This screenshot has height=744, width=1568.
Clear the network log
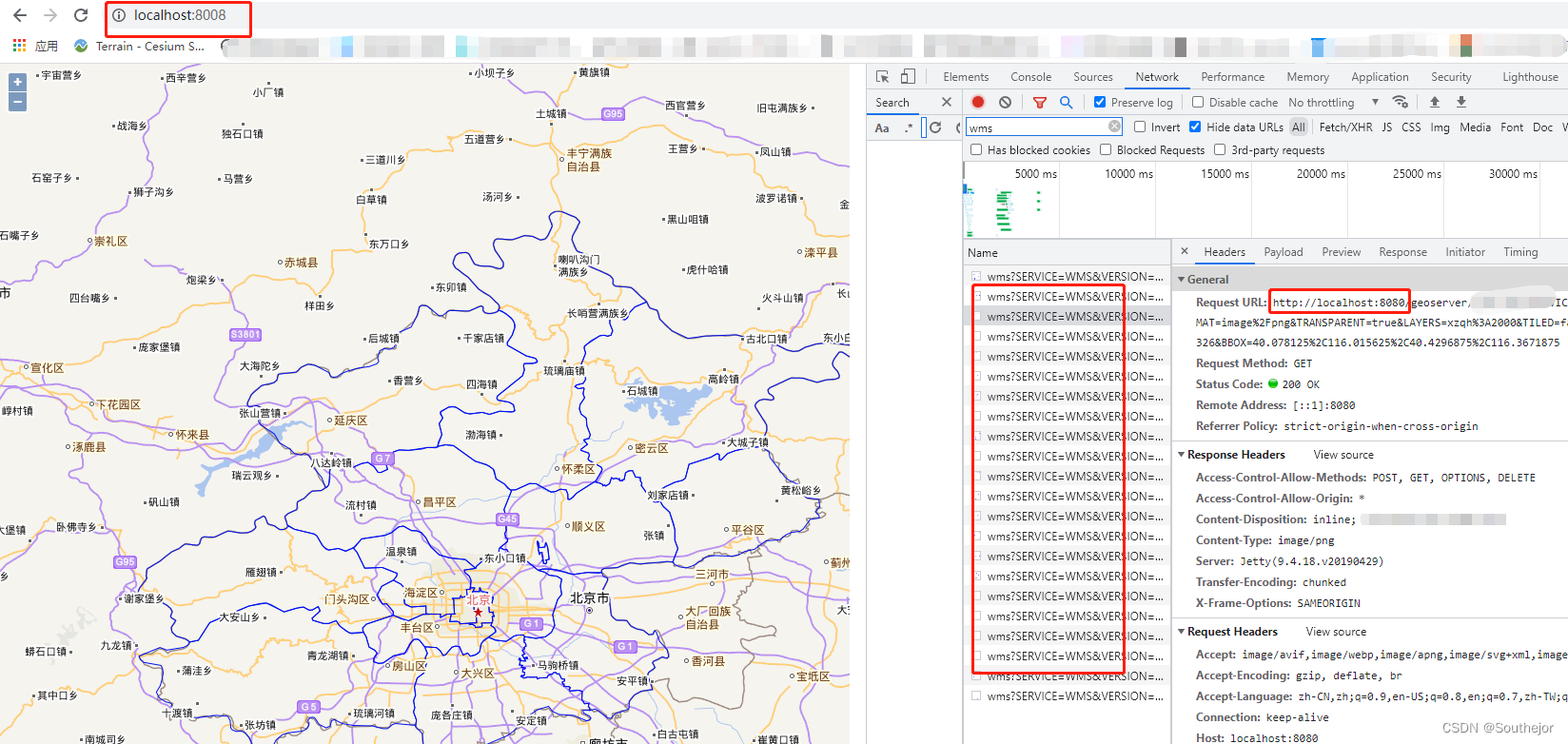click(x=1005, y=102)
